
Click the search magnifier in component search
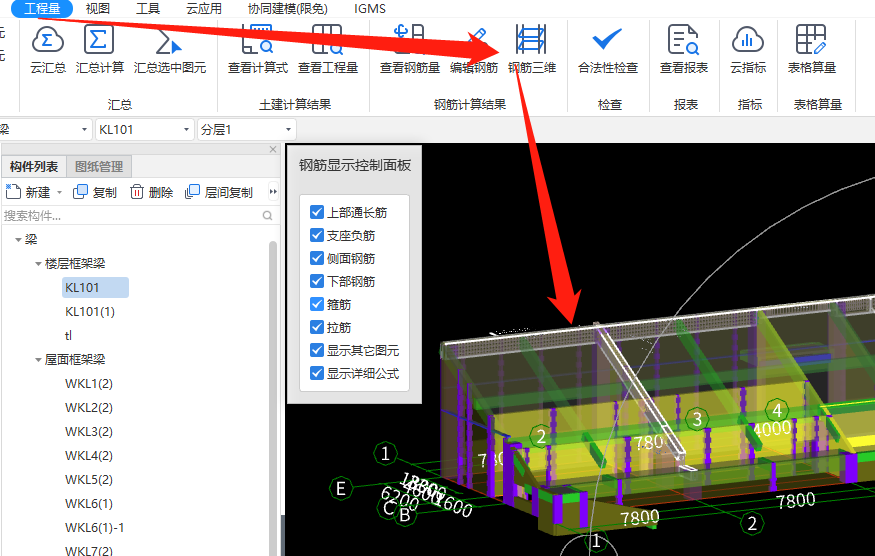coord(267,215)
